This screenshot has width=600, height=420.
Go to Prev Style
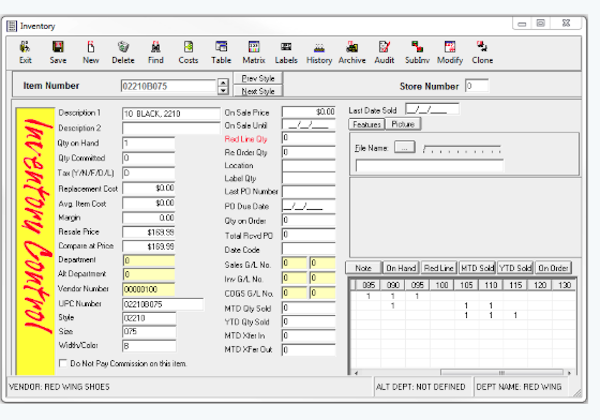(258, 78)
